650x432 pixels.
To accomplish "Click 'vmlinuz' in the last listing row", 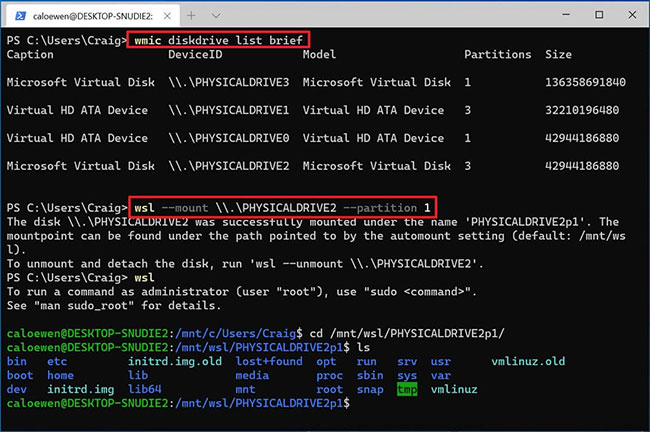I will click(x=454, y=389).
